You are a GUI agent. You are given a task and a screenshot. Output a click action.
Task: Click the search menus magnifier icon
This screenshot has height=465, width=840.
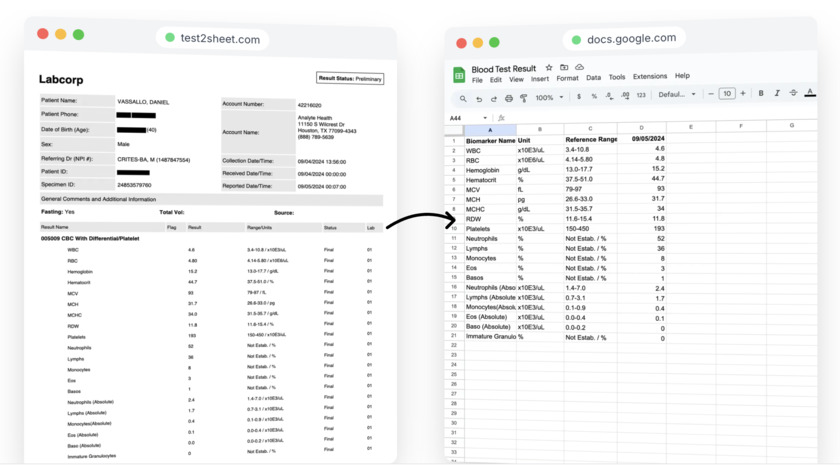pos(463,99)
